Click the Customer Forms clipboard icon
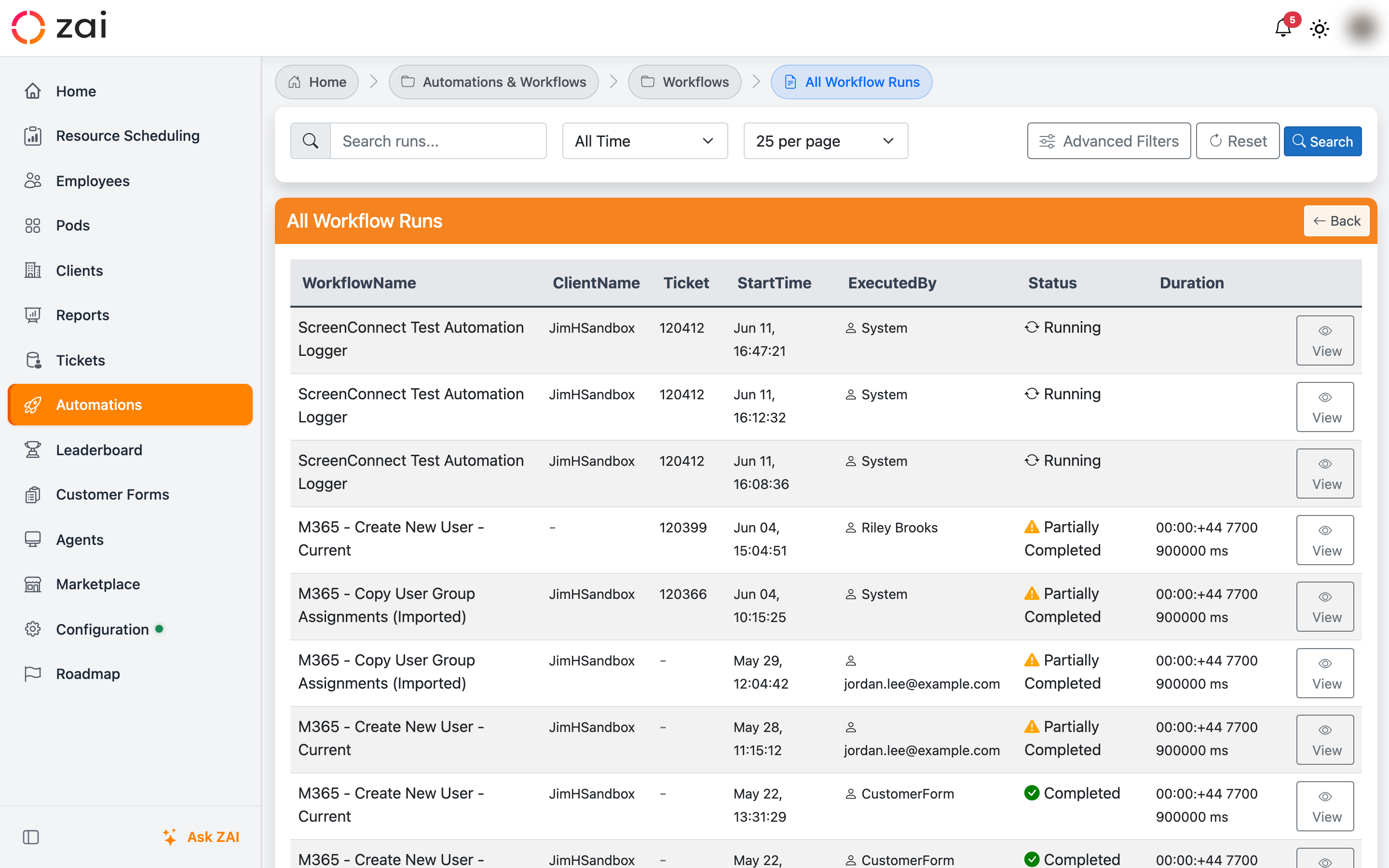The image size is (1389, 868). pos(33,494)
